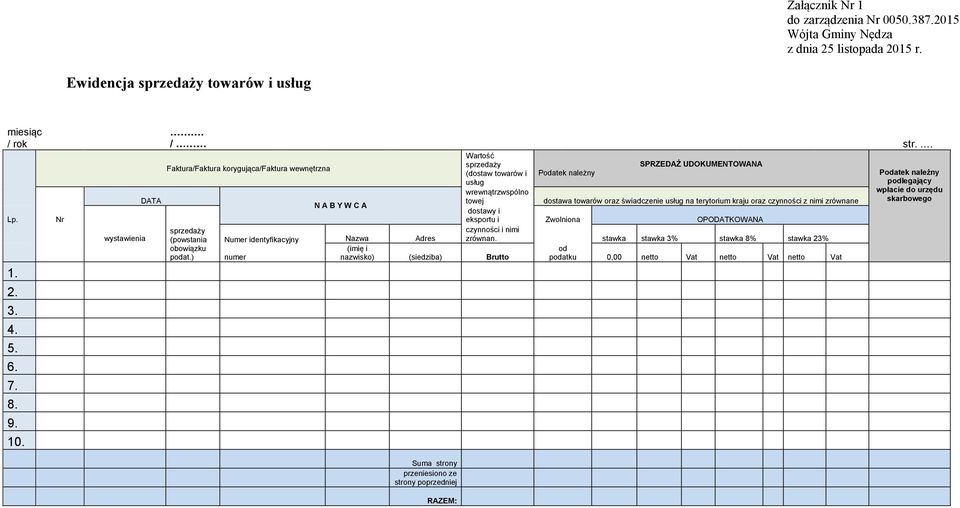Click the 'Wójta Gminy Nędza' line

pos(839,34)
